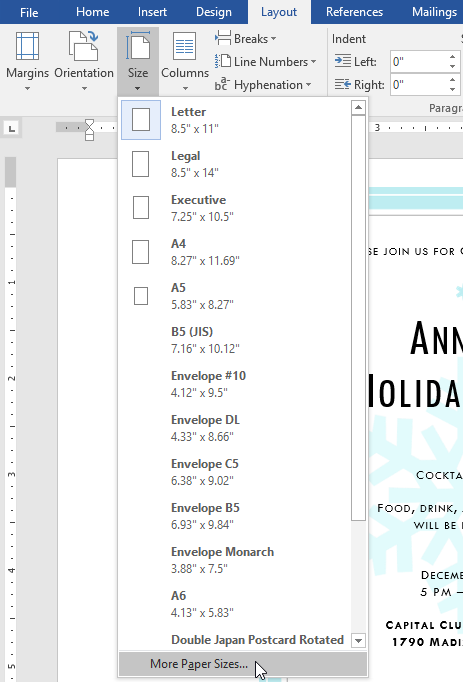Collapse the Size dropdown button
Viewport: 463px width, 682px height.
click(138, 61)
